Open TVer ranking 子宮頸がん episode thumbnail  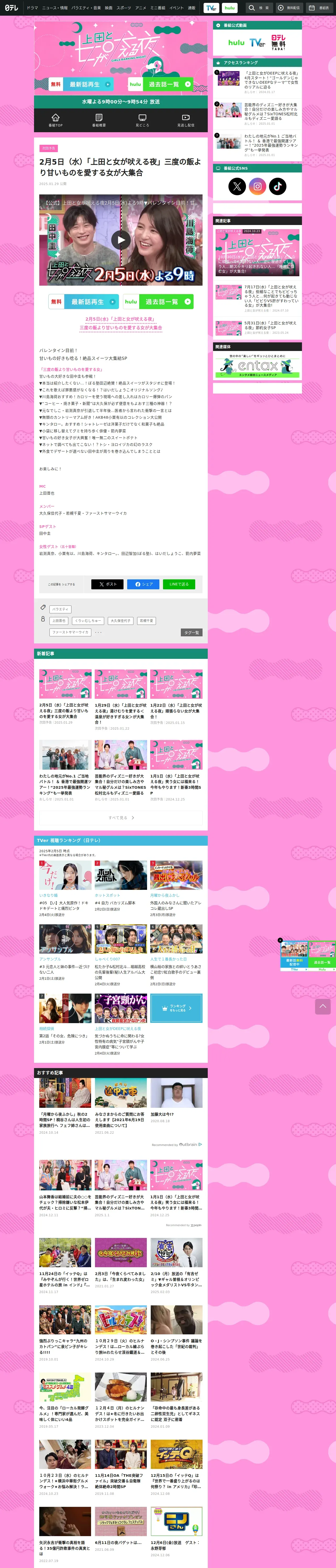tap(121, 1008)
